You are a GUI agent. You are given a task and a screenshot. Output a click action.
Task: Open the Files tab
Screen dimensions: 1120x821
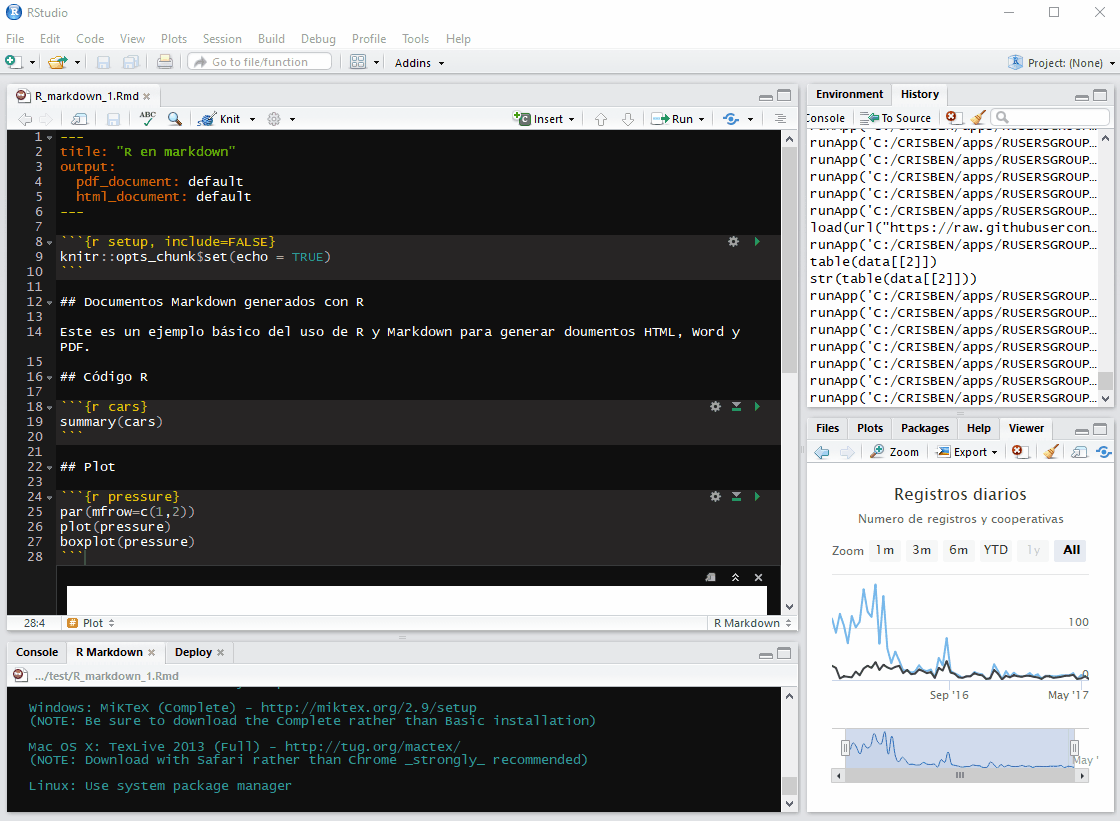pyautogui.click(x=827, y=428)
